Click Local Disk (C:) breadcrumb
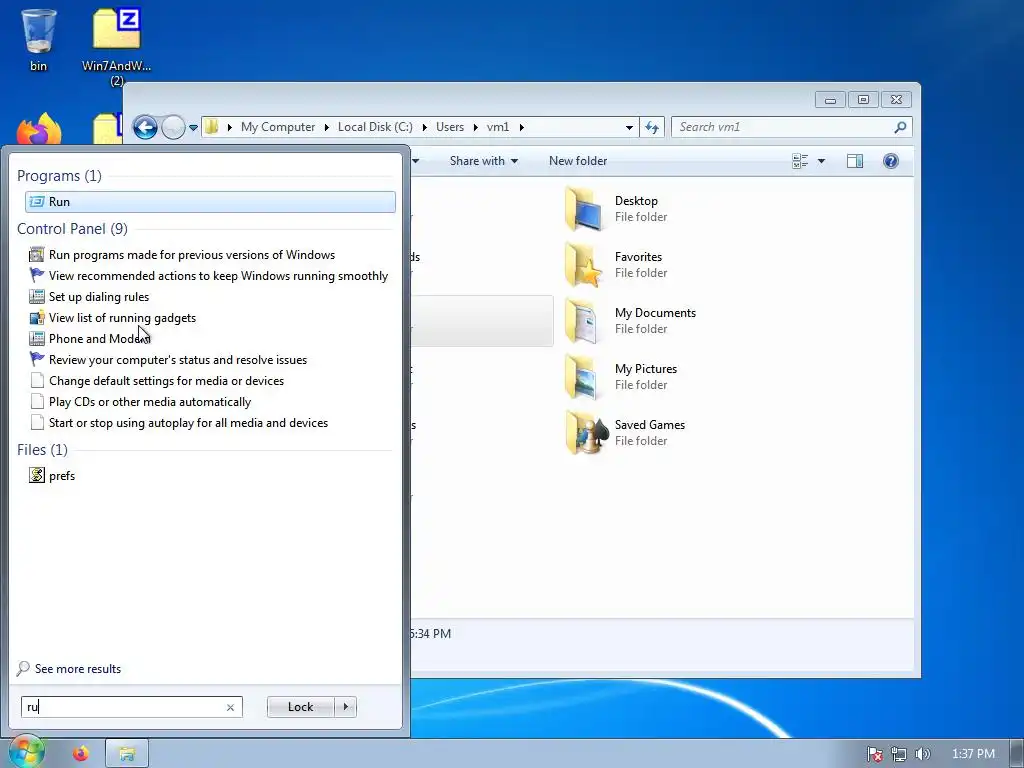 point(375,127)
